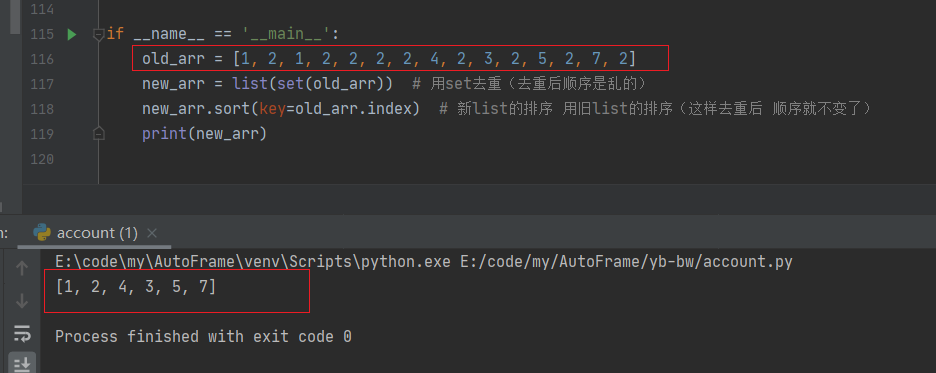The width and height of the screenshot is (936, 373).
Task: Click the fold end marker beside print(new_arr)
Action: [99, 134]
